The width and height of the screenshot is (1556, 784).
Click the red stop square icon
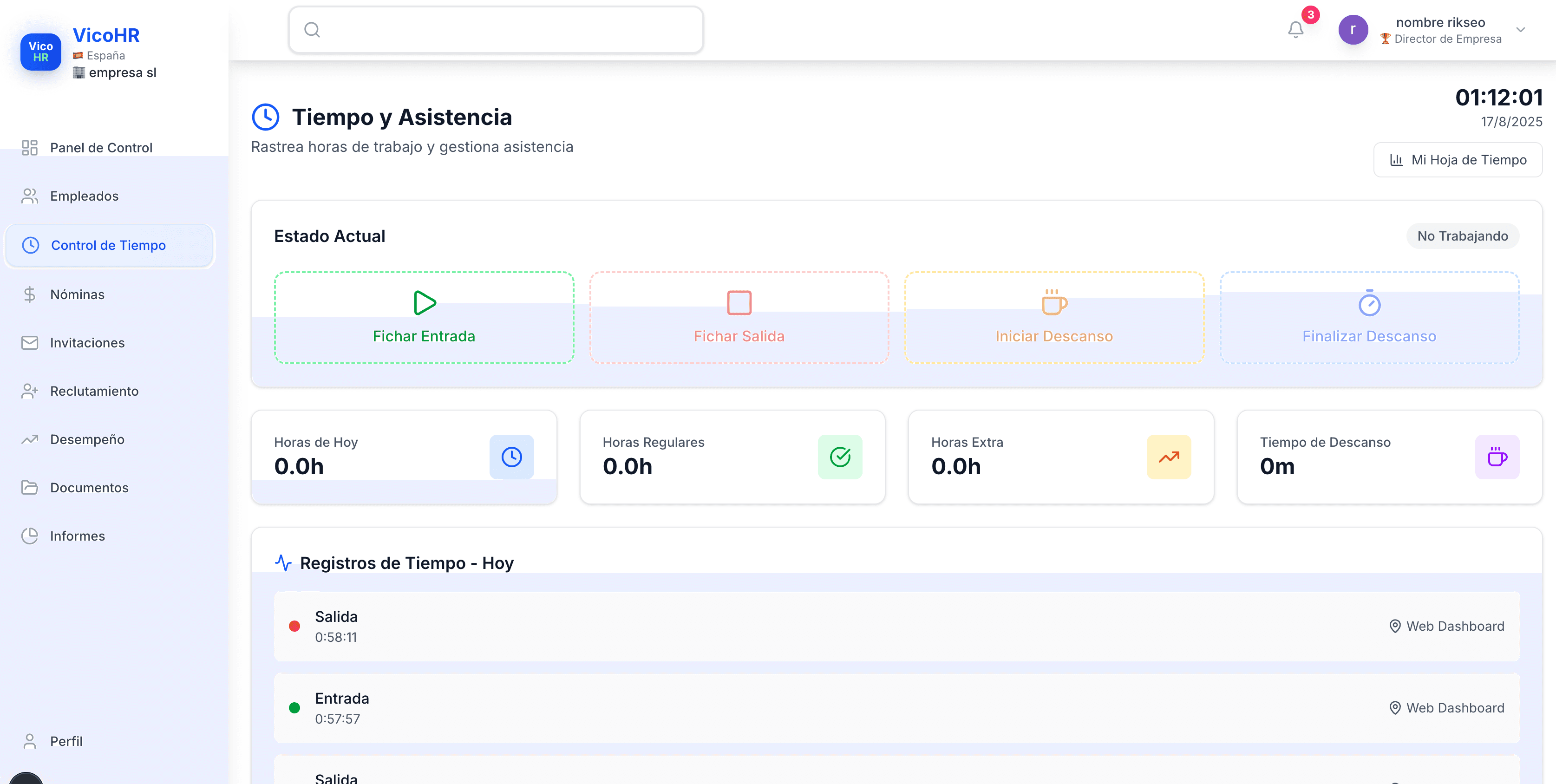739,303
